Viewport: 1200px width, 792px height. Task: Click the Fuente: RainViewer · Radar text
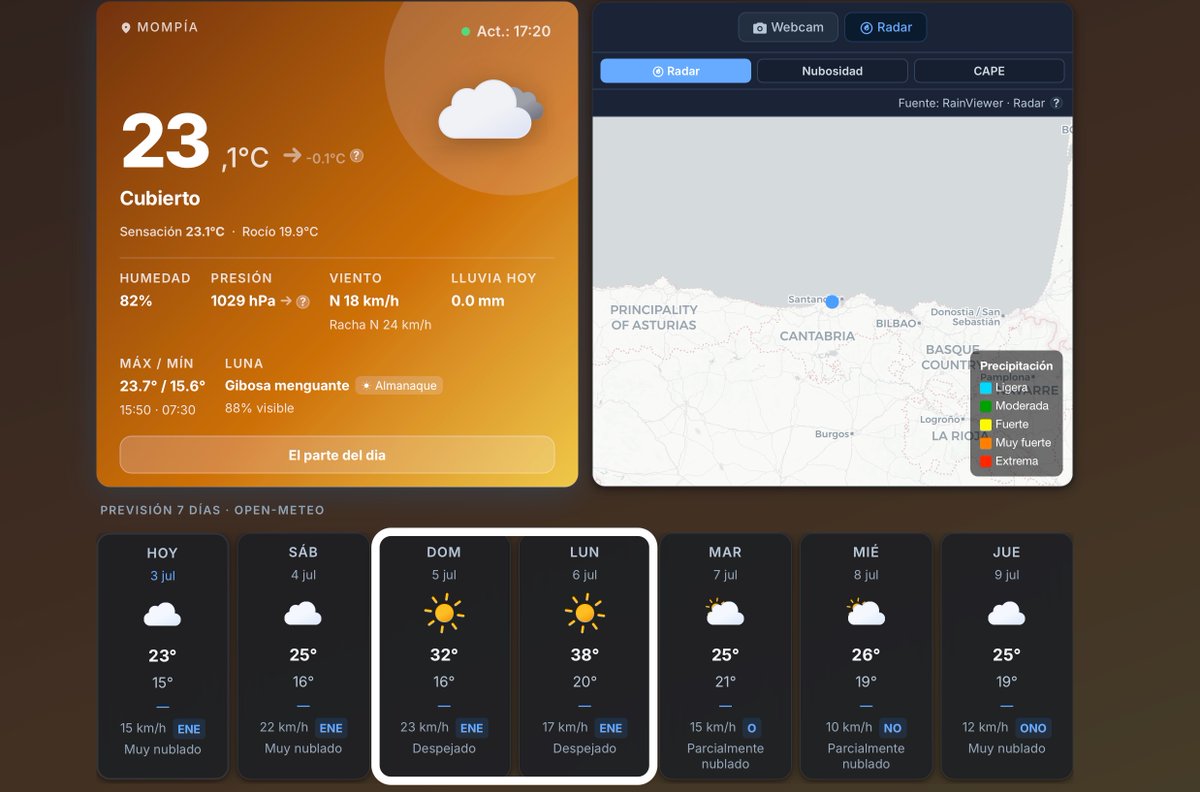pyautogui.click(x=971, y=103)
